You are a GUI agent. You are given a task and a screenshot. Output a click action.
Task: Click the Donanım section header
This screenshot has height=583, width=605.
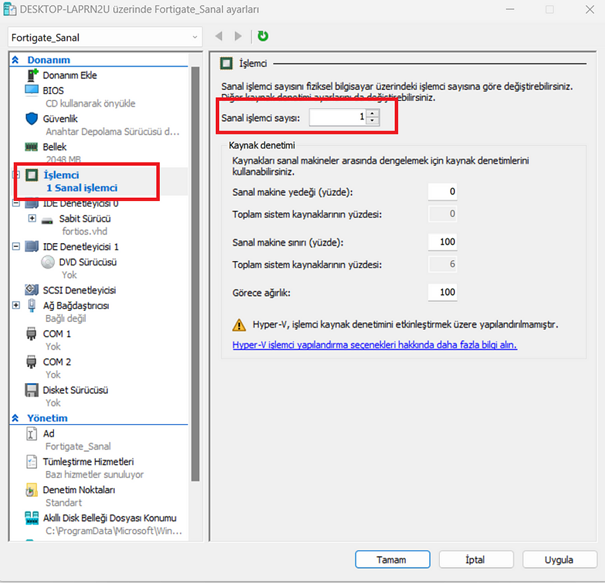click(x=49, y=60)
